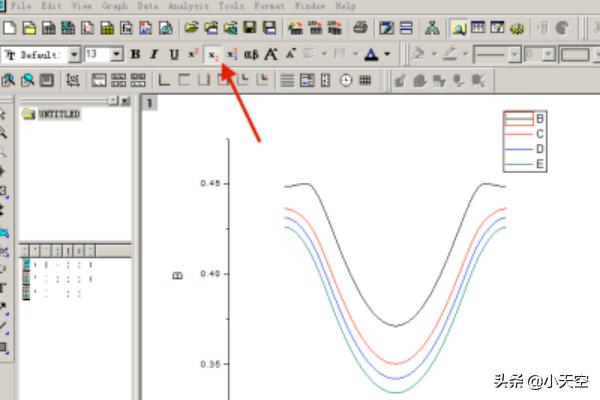Toggle Bold text formatting

pos(135,54)
